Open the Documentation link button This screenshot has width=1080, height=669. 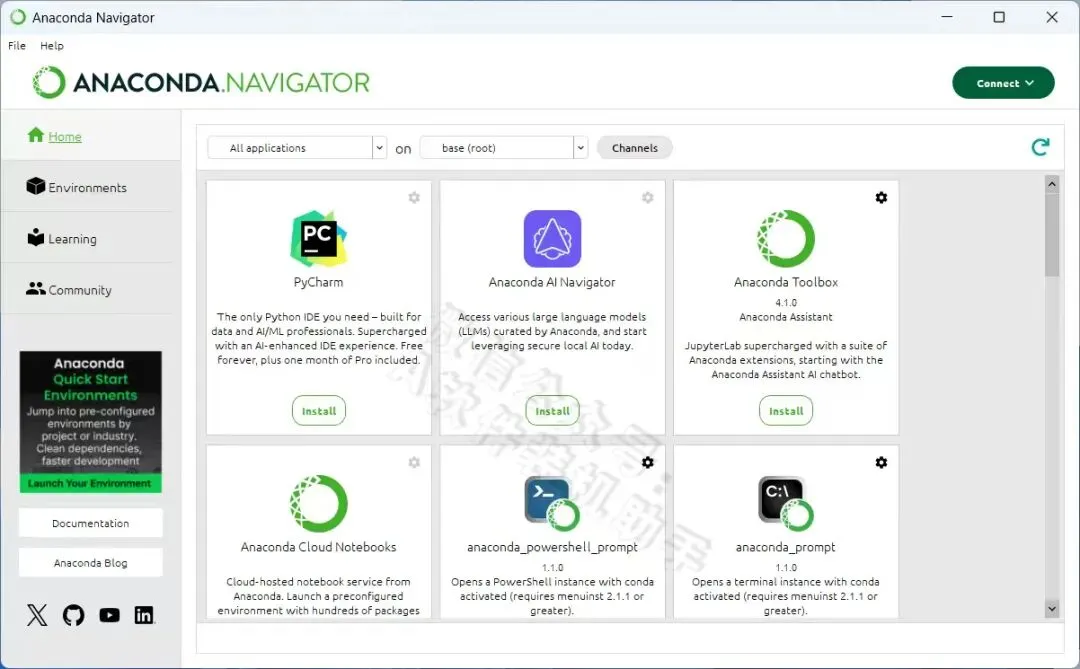click(90, 523)
